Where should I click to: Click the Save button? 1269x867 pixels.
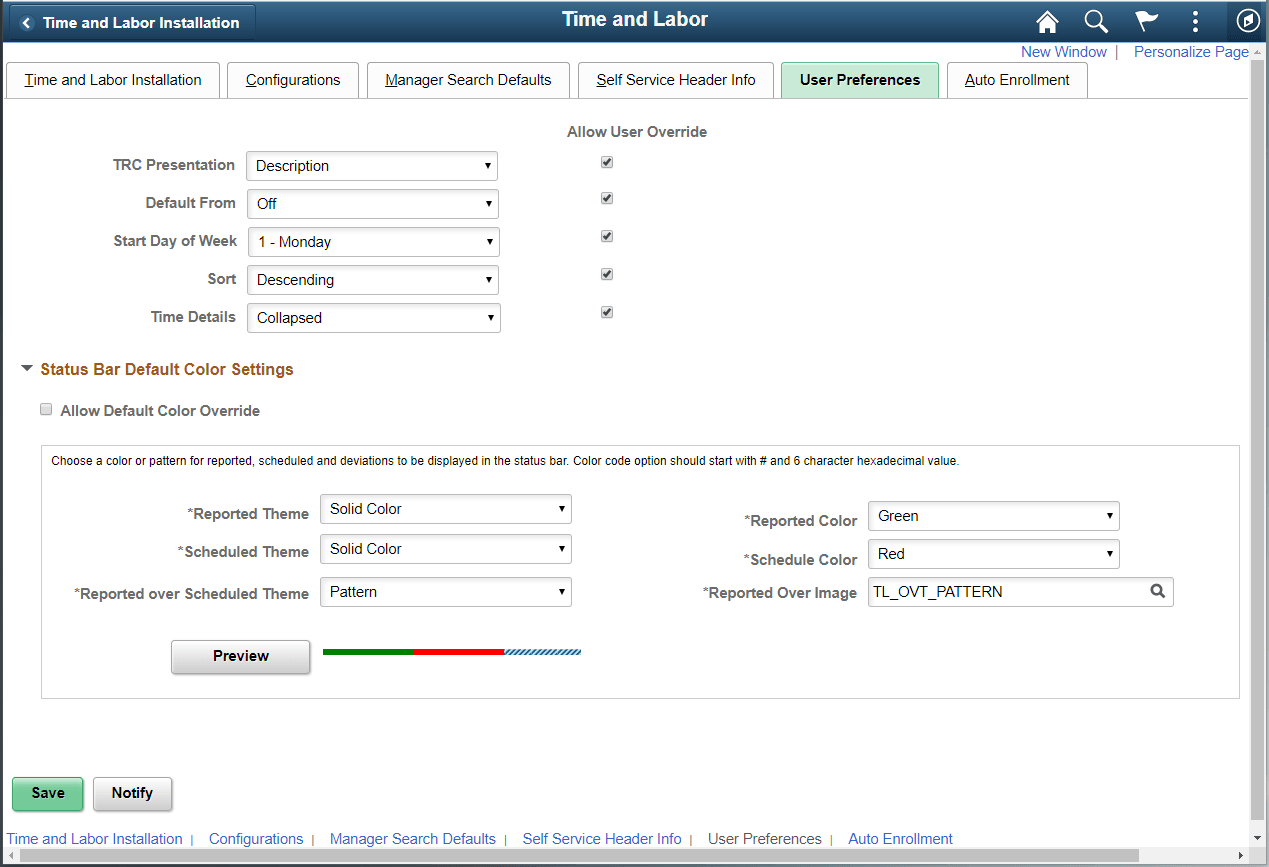point(47,793)
